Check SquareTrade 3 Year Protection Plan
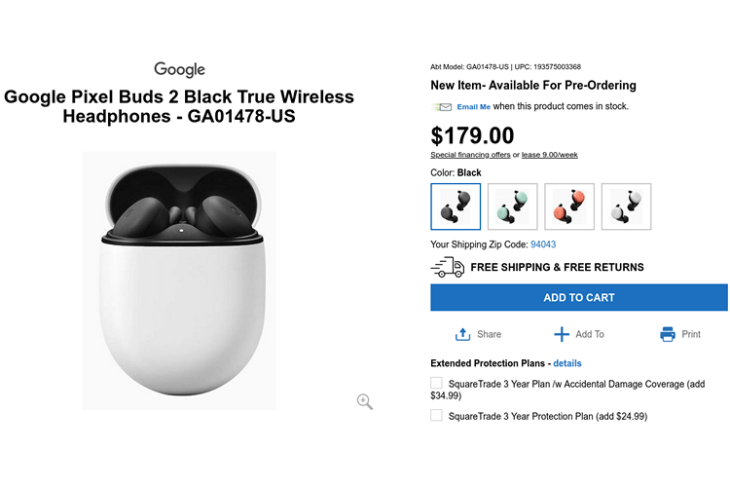 (436, 415)
